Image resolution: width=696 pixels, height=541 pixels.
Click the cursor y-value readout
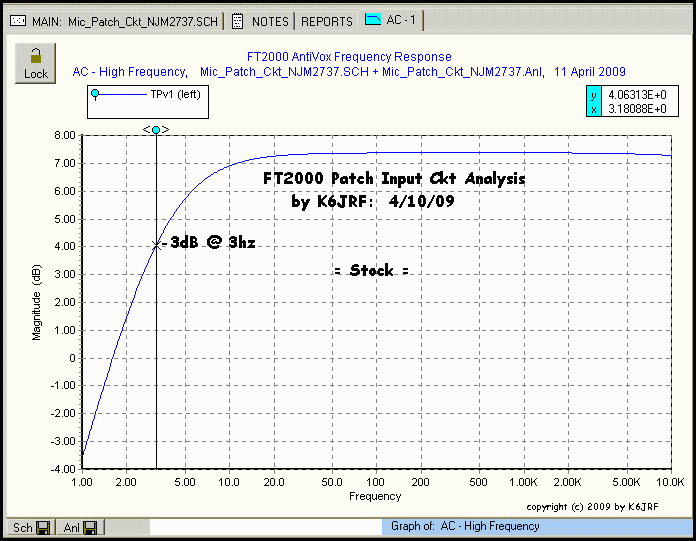point(636,94)
